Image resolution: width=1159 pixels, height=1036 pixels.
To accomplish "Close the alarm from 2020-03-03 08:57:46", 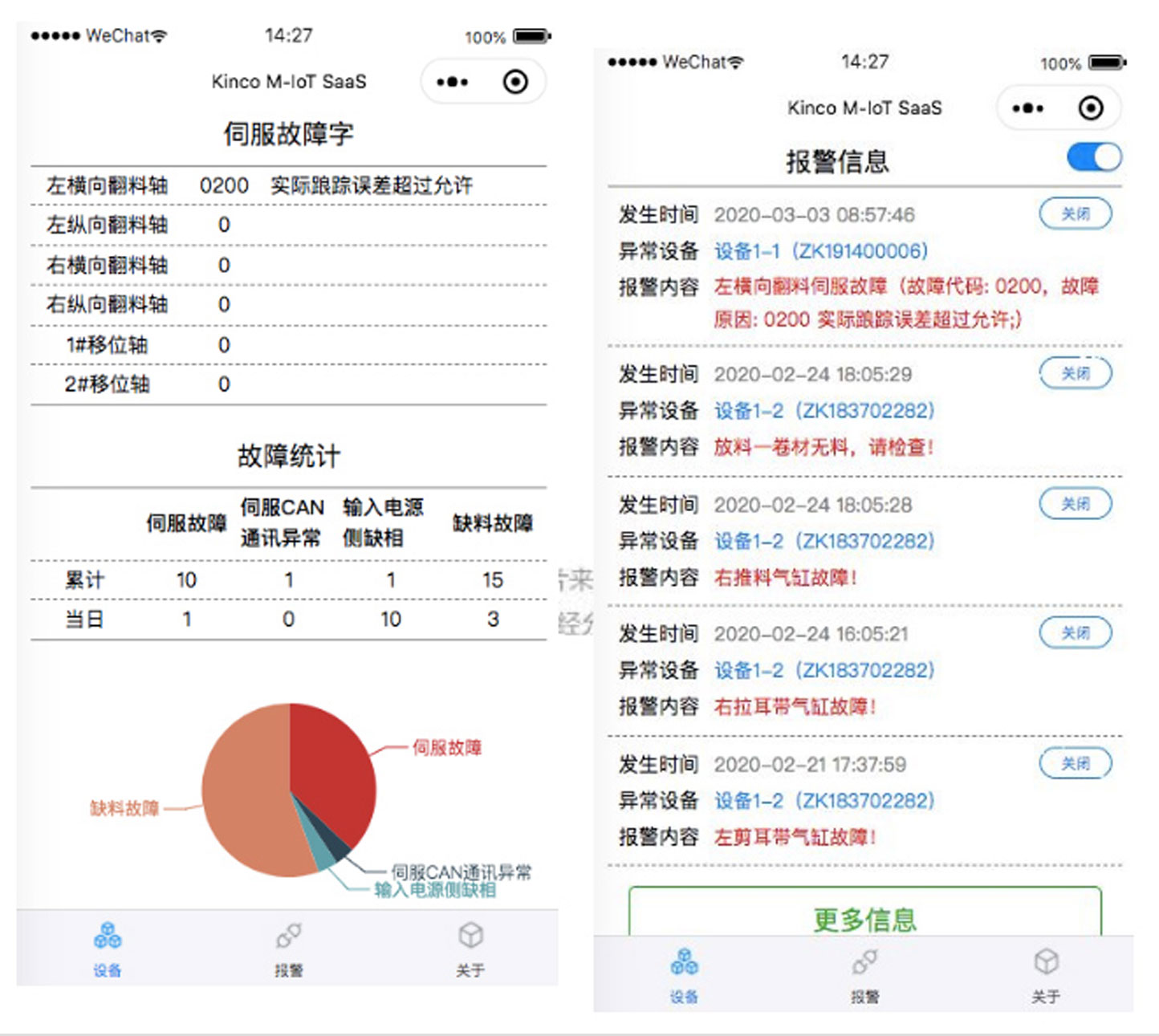I will (1076, 214).
